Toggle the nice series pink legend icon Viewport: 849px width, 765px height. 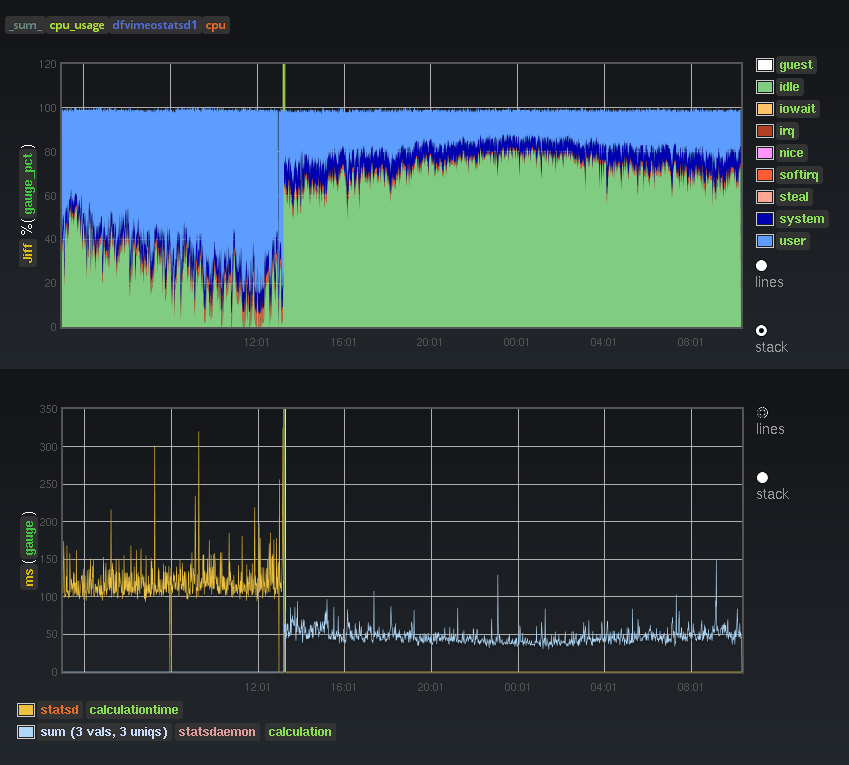762,152
